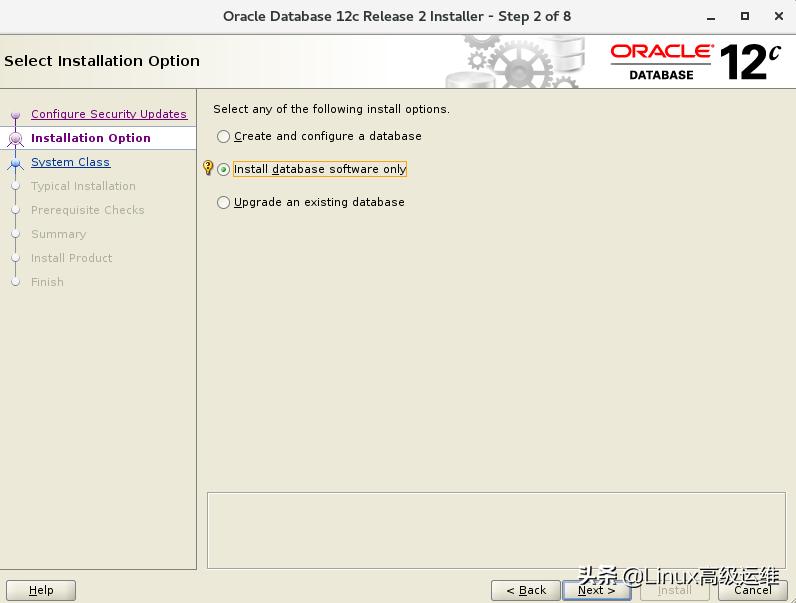The image size is (796, 603).
Task: Click the Installation Option step marker icon
Action: click(x=16, y=139)
